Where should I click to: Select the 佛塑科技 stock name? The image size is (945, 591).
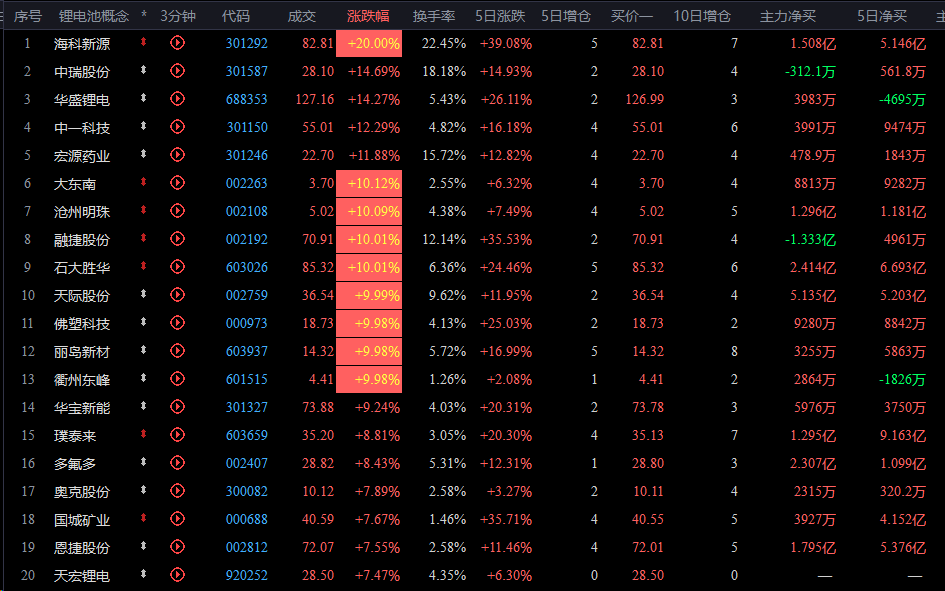pyautogui.click(x=82, y=323)
